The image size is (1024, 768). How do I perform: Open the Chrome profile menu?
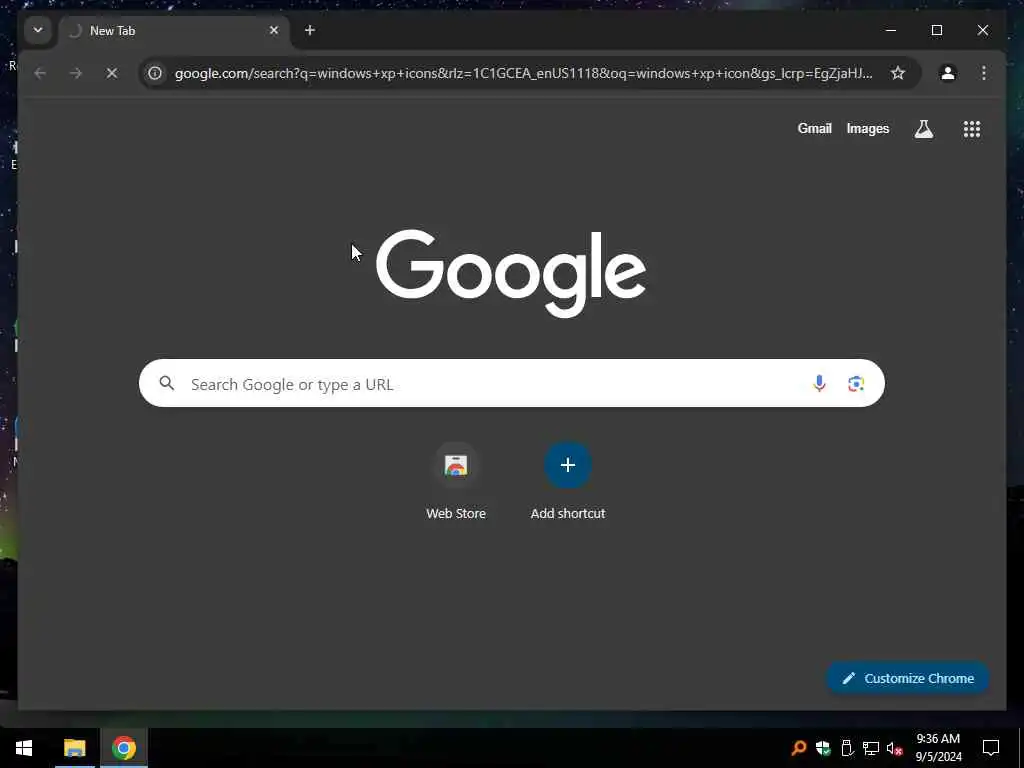(x=948, y=73)
